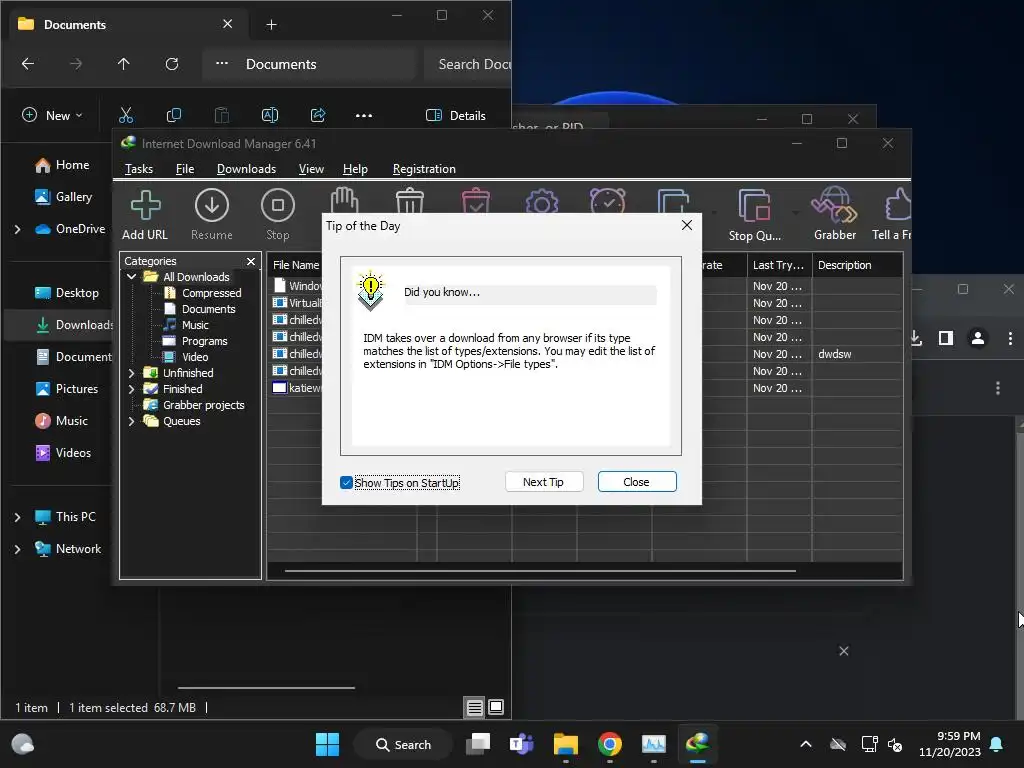Expand Network in File Explorer sidebar
The height and width of the screenshot is (768, 1024).
tap(18, 549)
